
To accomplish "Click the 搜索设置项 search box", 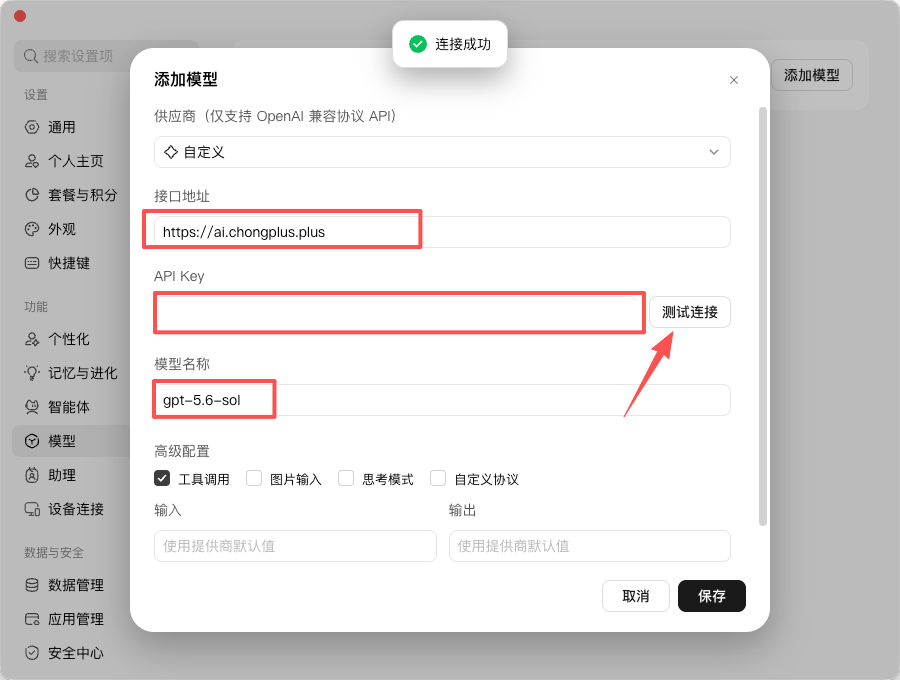I will [x=106, y=56].
